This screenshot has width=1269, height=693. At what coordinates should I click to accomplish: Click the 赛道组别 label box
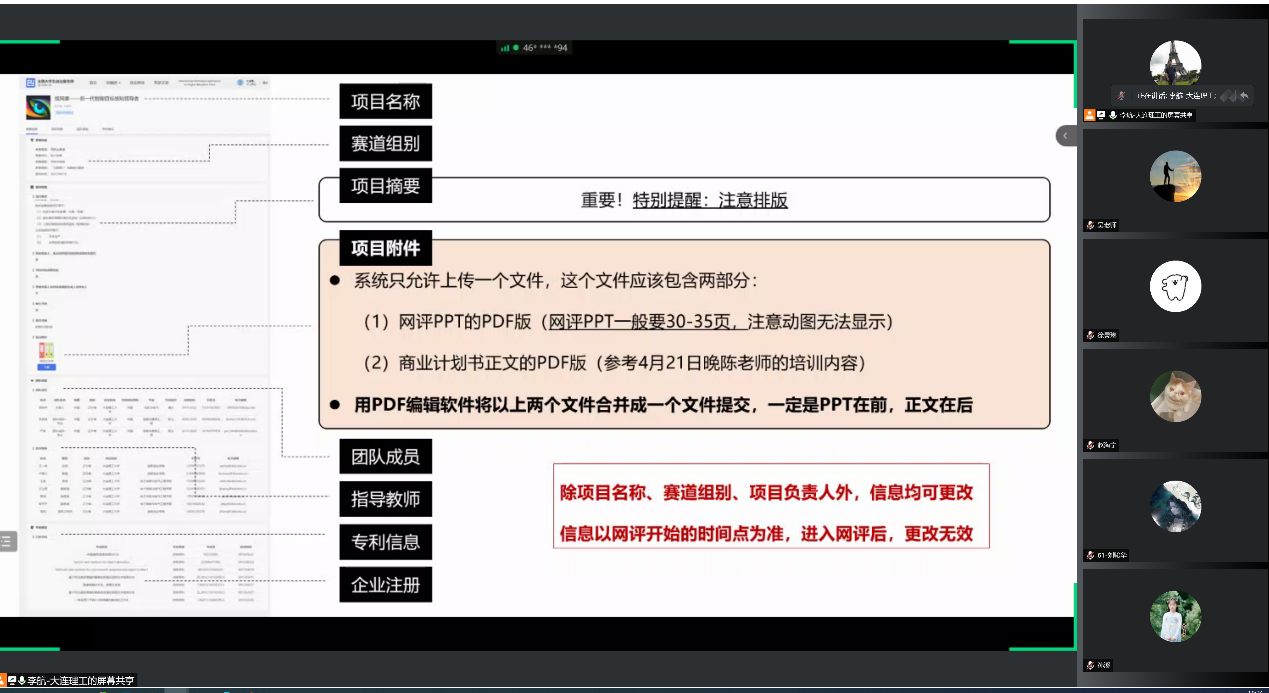click(x=385, y=144)
